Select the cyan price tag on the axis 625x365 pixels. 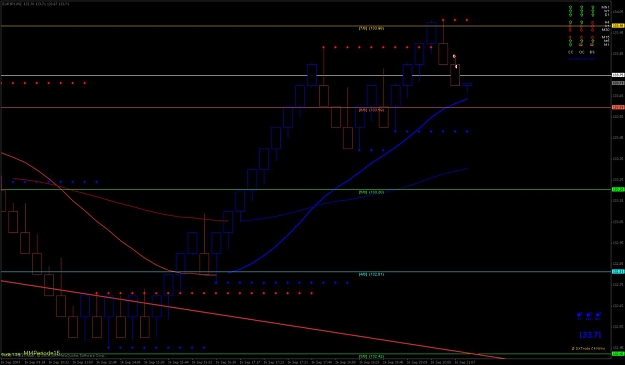tap(618, 272)
